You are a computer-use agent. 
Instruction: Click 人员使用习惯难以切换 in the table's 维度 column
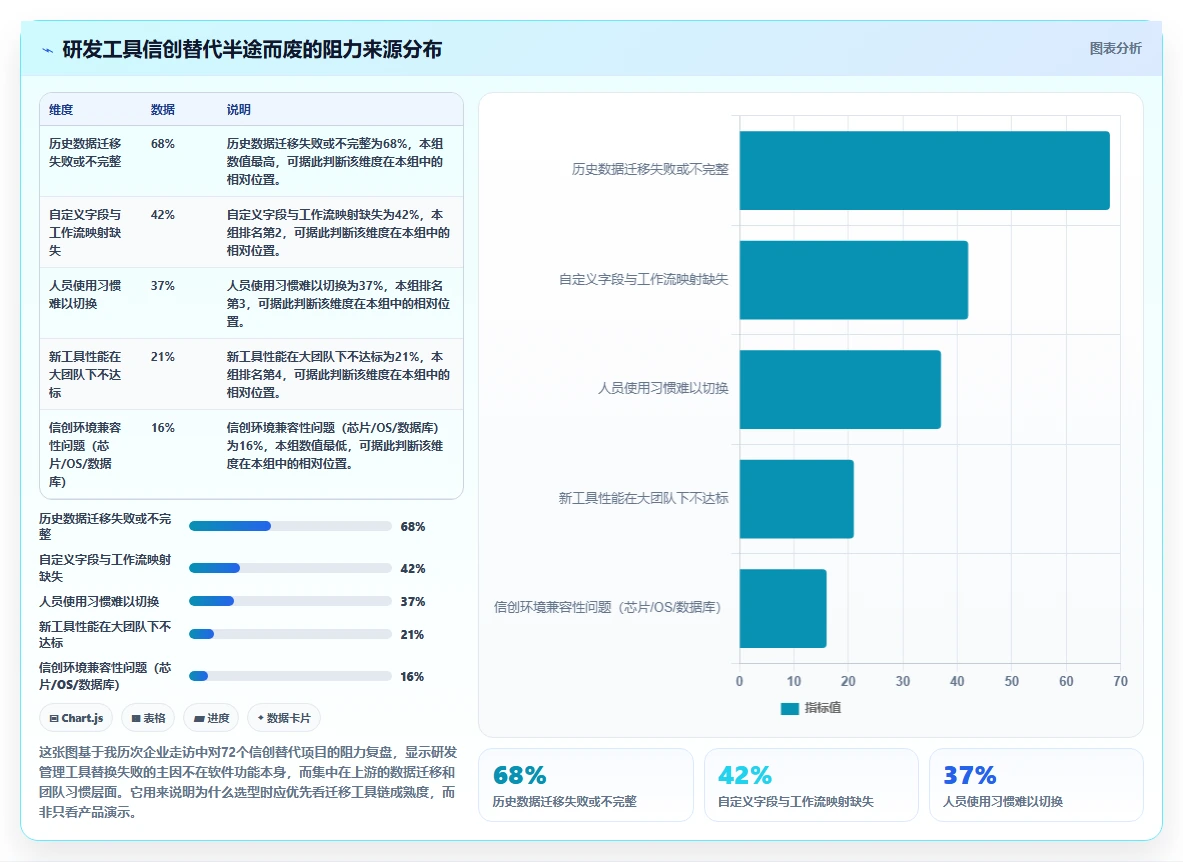85,294
